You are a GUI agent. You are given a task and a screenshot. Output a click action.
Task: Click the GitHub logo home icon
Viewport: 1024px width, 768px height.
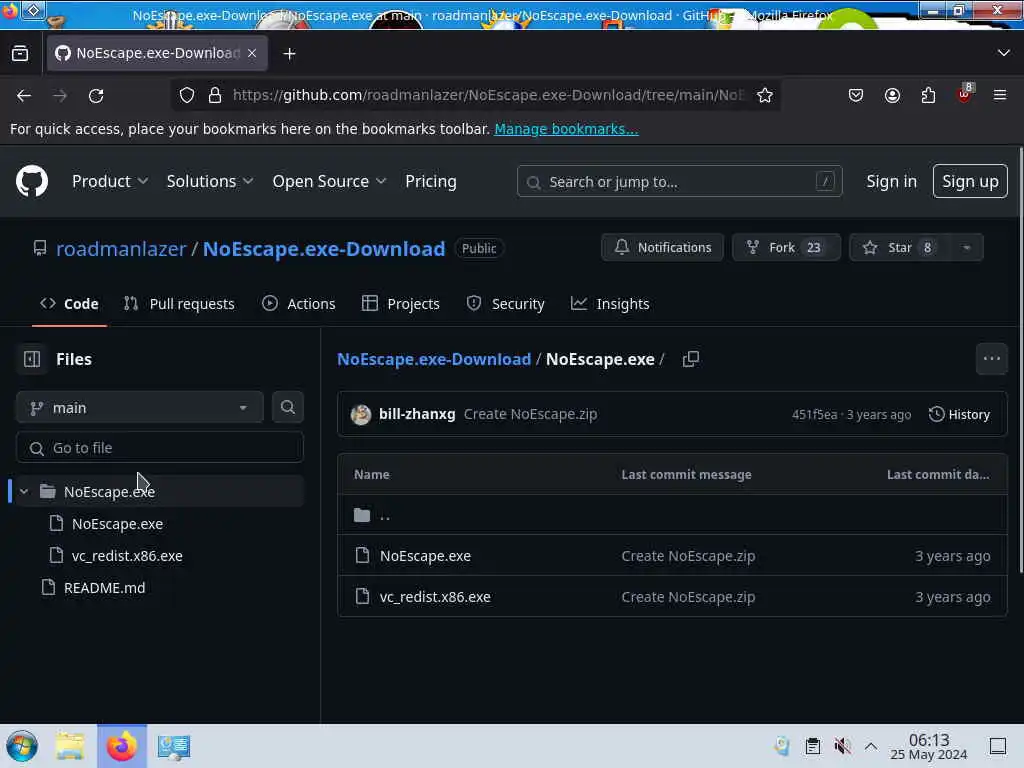(31, 181)
